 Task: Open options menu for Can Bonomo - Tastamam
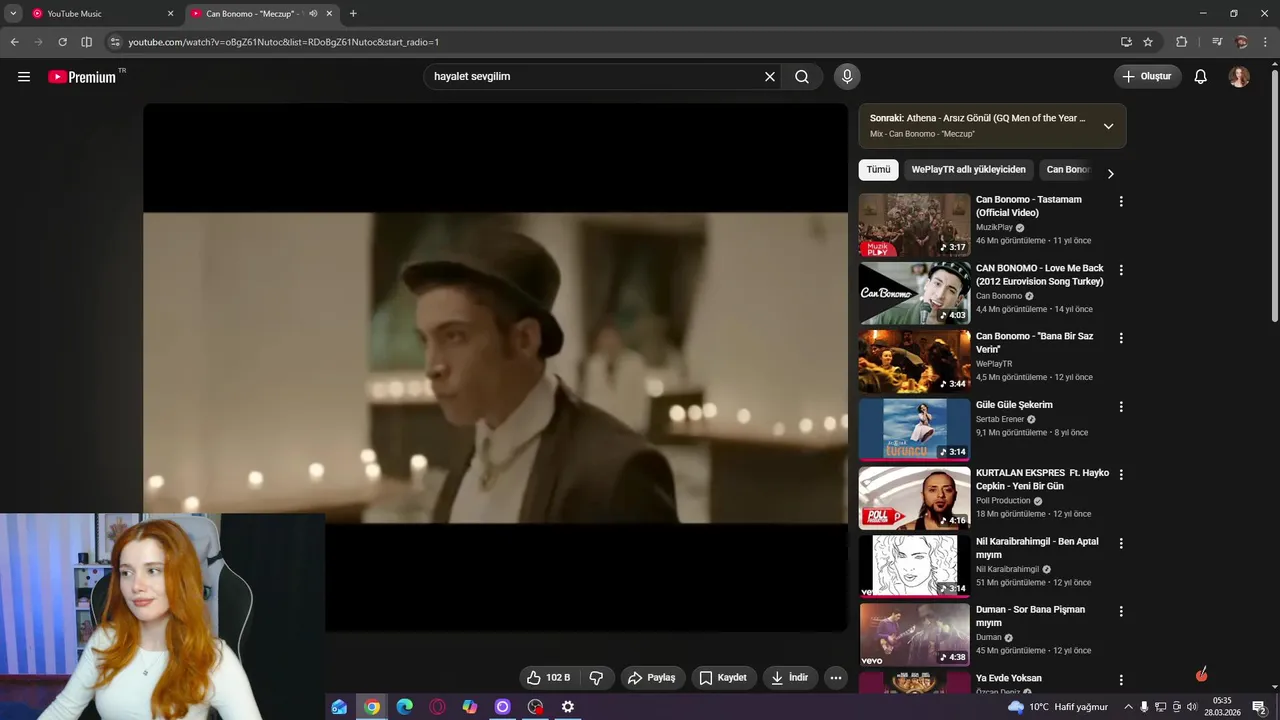click(1121, 201)
